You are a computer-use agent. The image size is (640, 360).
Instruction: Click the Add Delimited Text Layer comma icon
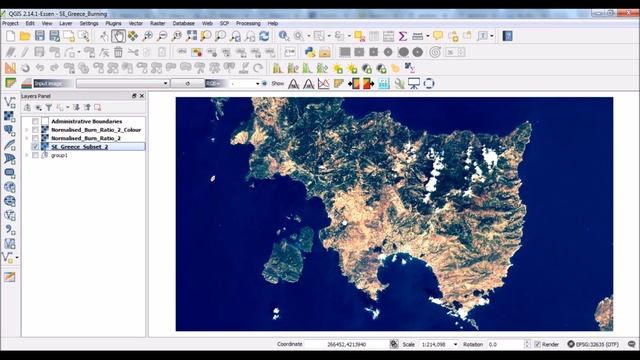coord(10,230)
